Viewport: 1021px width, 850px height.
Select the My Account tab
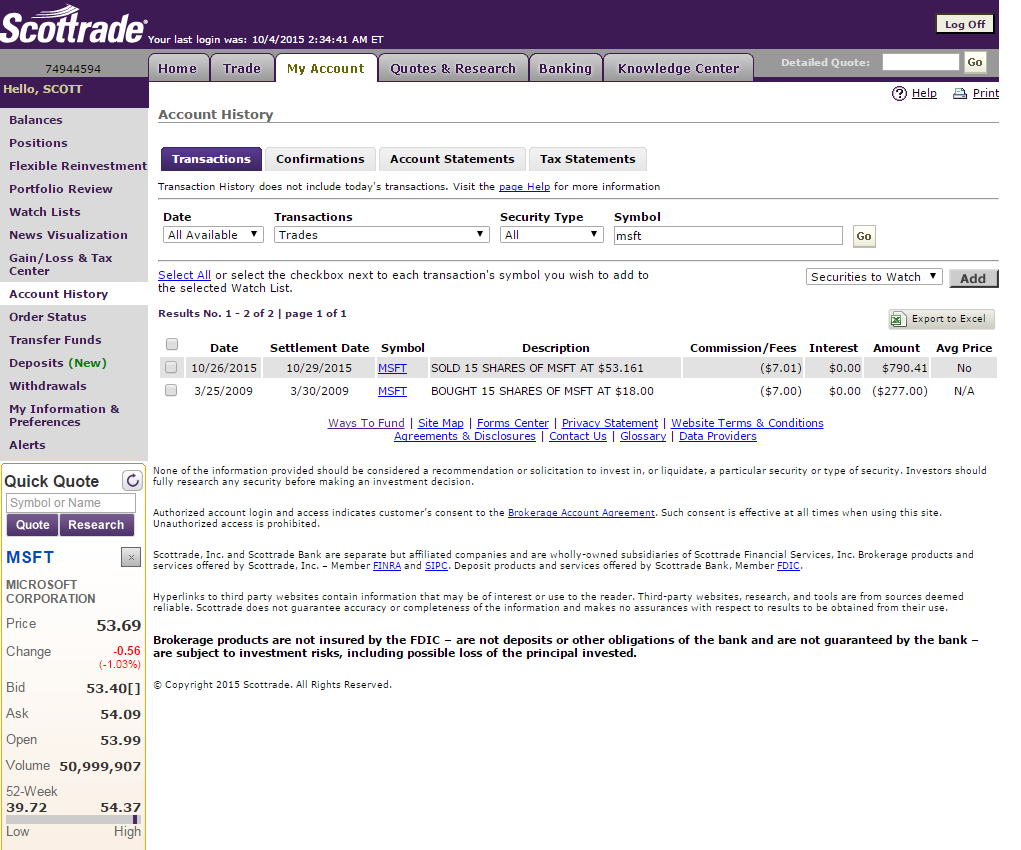[326, 68]
